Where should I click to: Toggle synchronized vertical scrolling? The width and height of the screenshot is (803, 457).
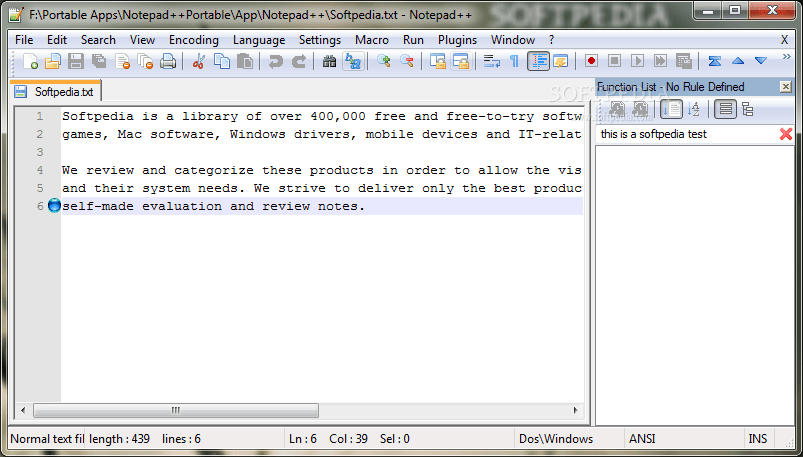point(437,61)
